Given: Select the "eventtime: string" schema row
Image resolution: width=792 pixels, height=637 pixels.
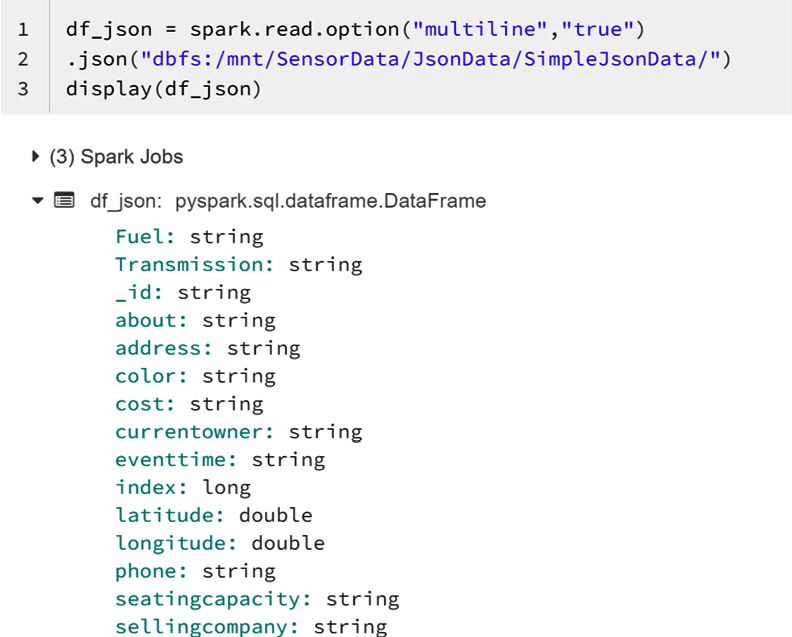Looking at the screenshot, I should 220,459.
